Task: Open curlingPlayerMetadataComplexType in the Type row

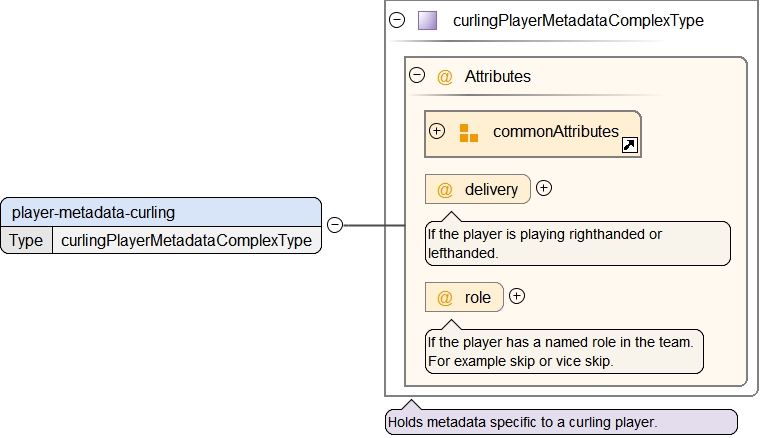Action: click(187, 240)
